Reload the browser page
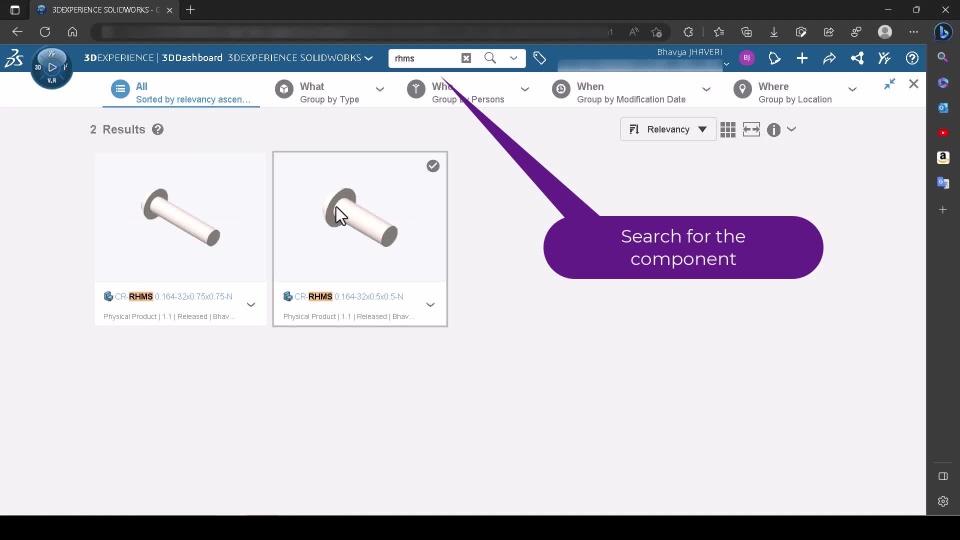Image resolution: width=960 pixels, height=540 pixels. pos(45,32)
